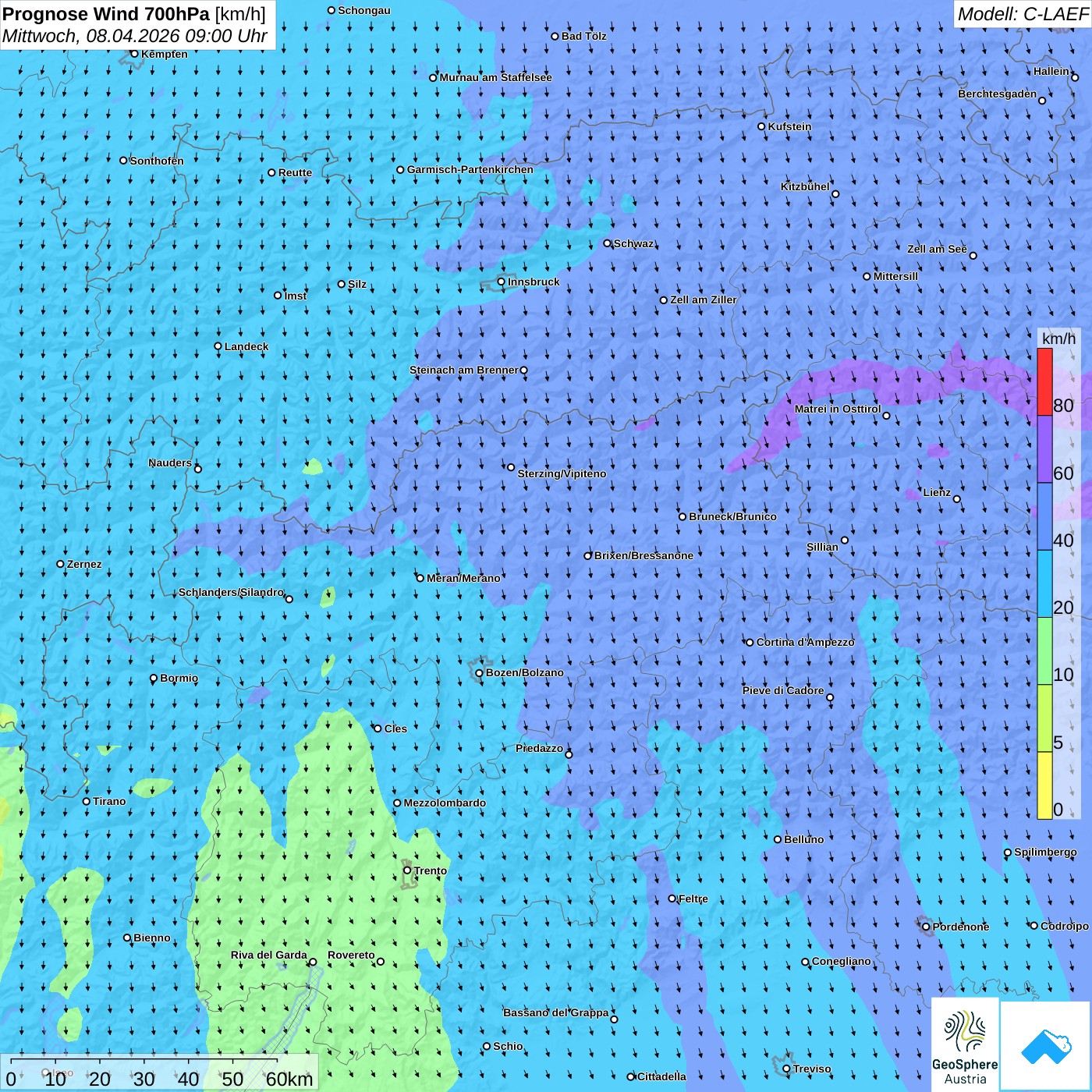The width and height of the screenshot is (1092, 1092).
Task: Click the 'Murnau am Staffelsee' label
Action: click(x=496, y=77)
